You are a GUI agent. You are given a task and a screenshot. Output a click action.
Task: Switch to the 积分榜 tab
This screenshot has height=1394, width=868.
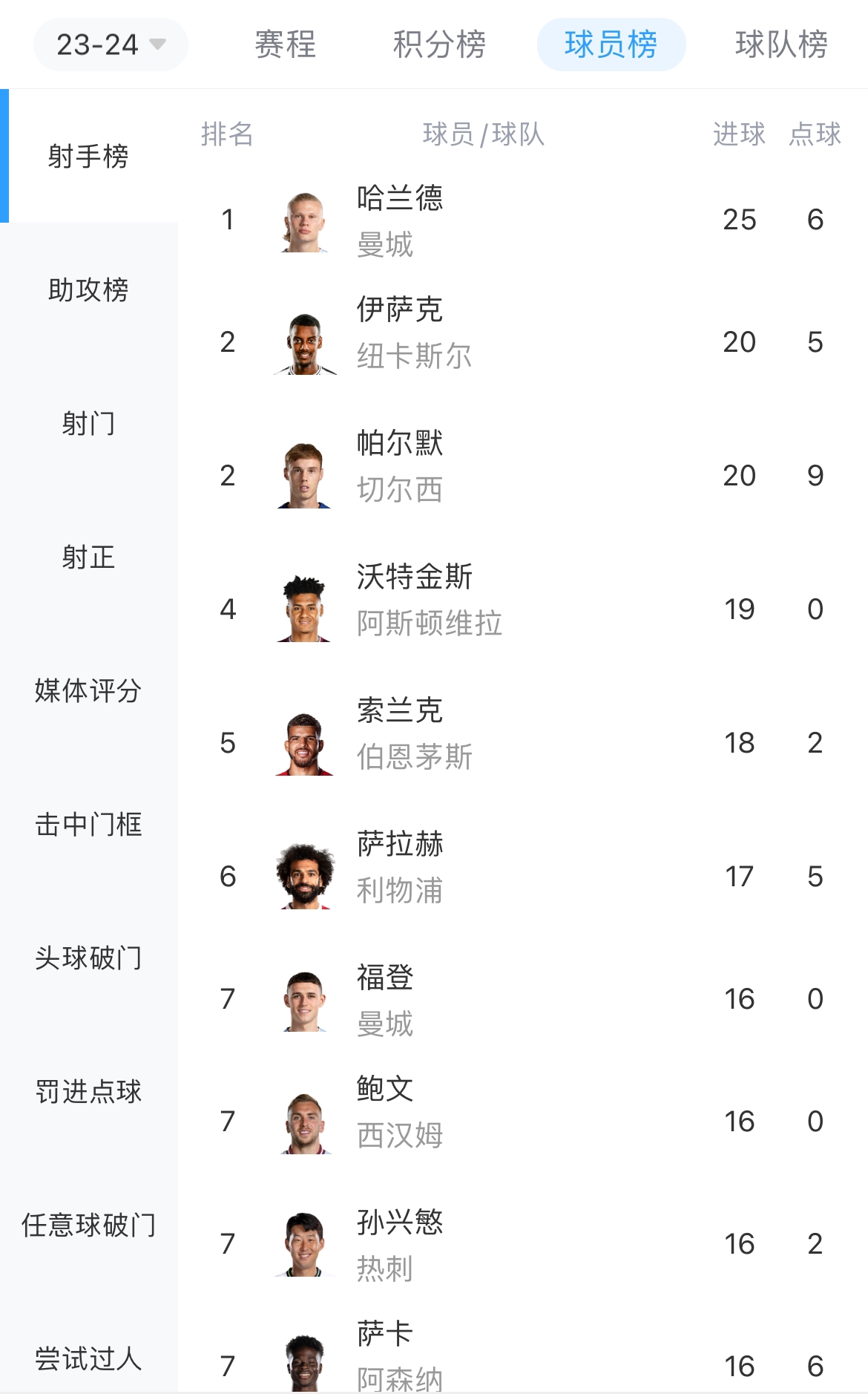pyautogui.click(x=439, y=45)
